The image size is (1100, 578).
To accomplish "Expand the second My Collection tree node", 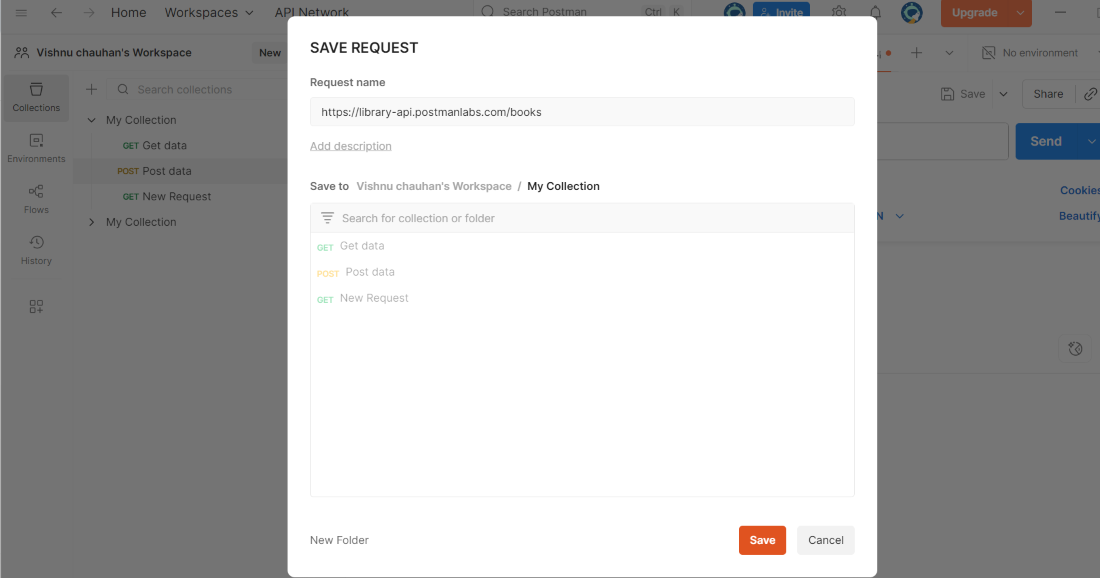I will click(91, 222).
